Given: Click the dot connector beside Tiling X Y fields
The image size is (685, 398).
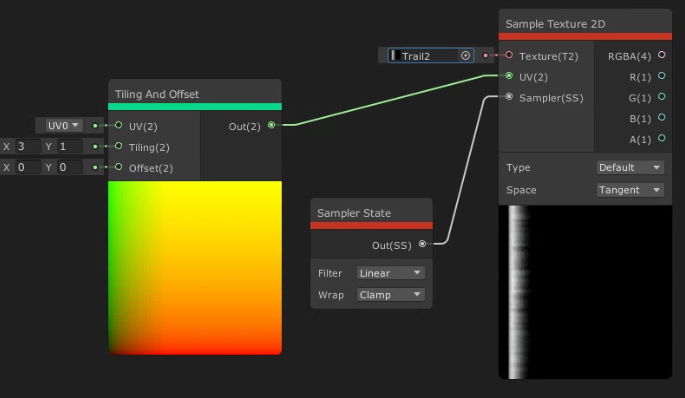Looking at the screenshot, I should pyautogui.click(x=95, y=146).
